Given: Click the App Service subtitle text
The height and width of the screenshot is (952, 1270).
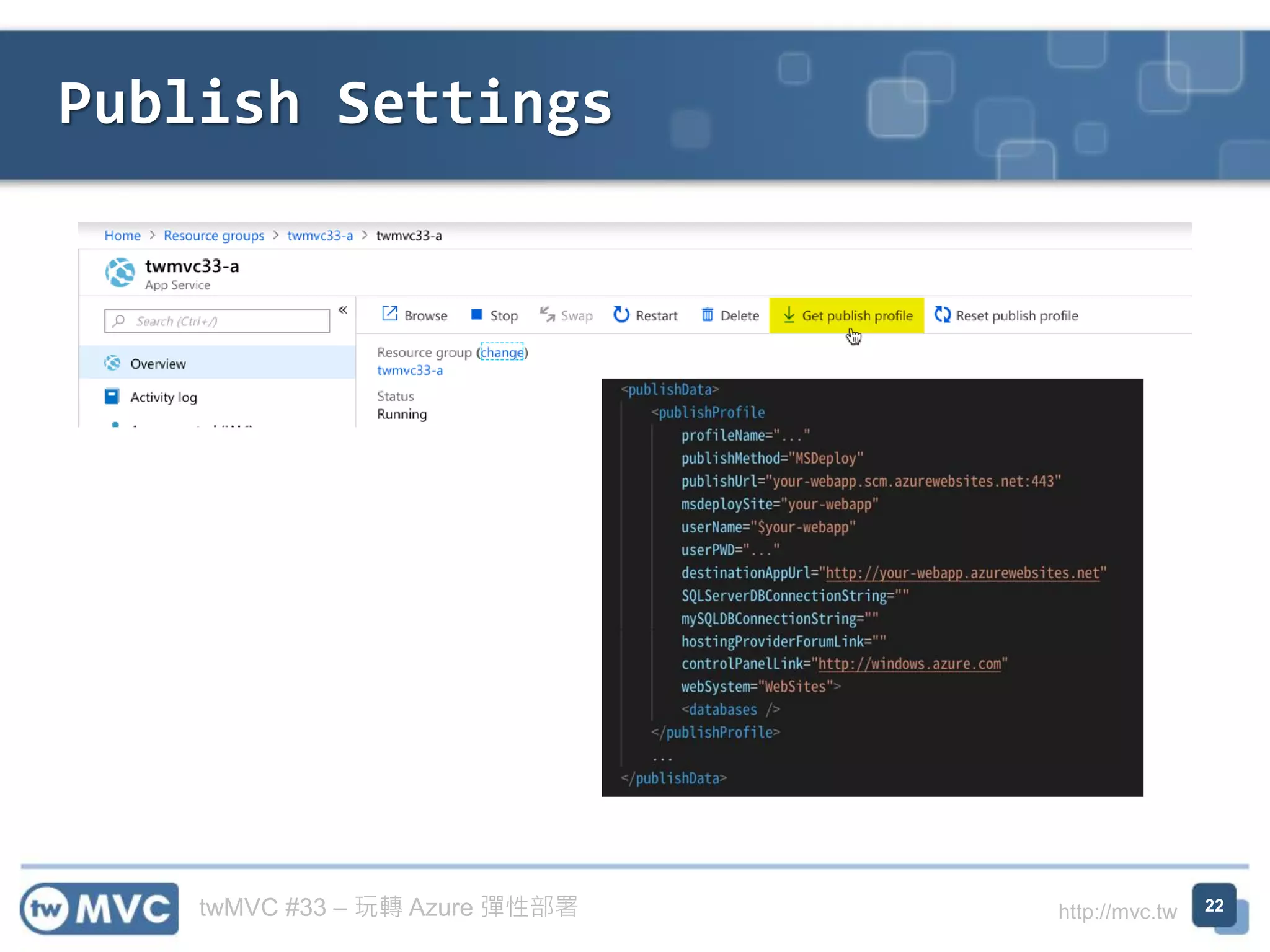Looking at the screenshot, I should pyautogui.click(x=177, y=285).
